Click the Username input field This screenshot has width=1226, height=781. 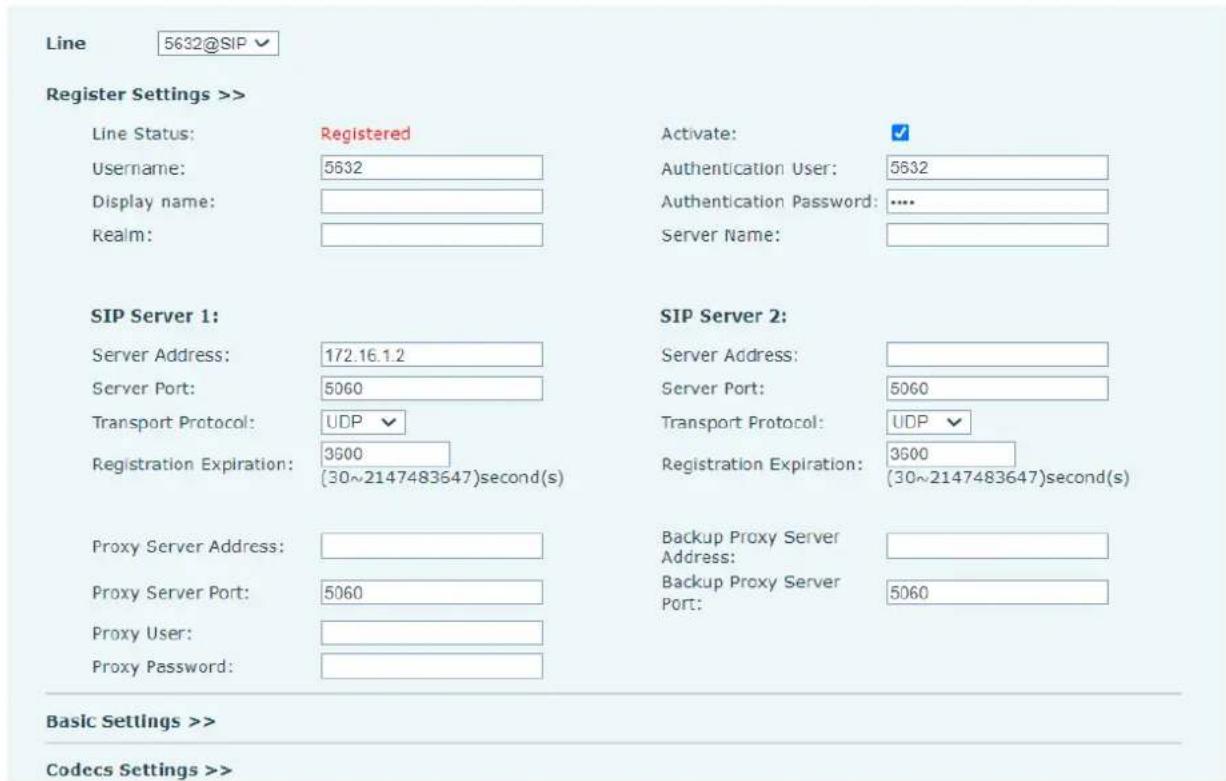tap(431, 168)
